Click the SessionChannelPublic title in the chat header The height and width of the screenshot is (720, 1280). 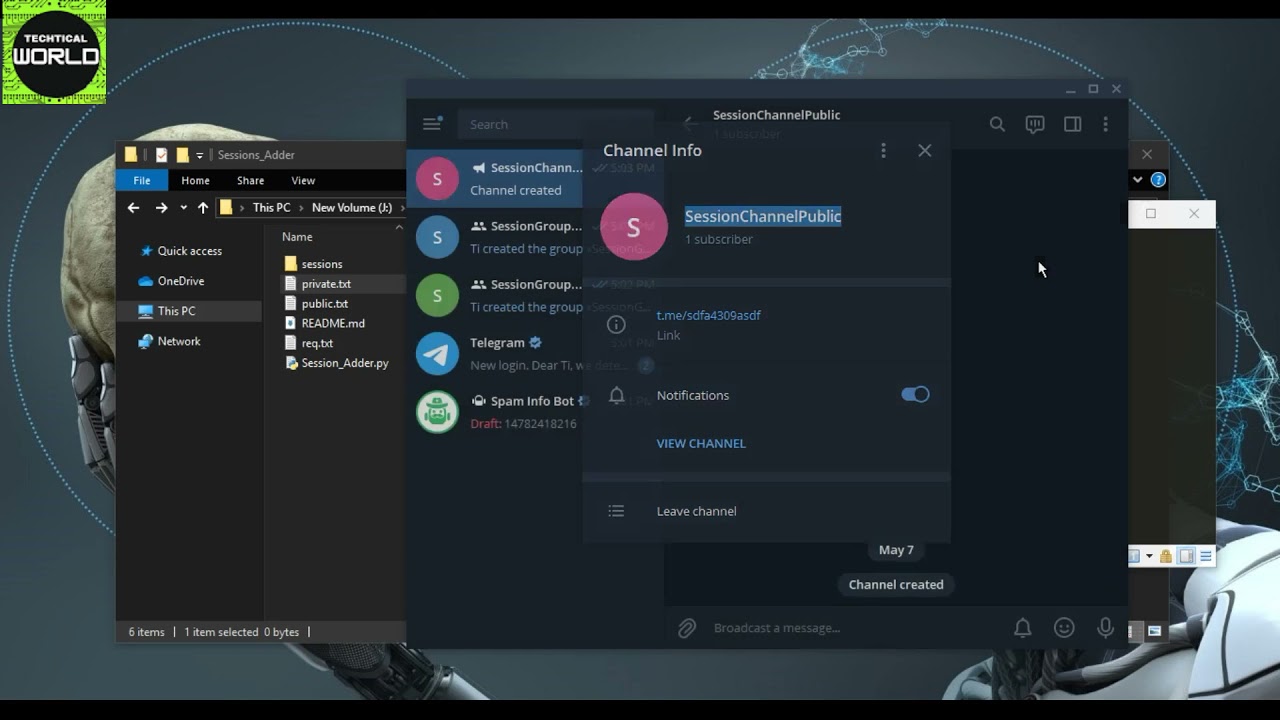tap(776, 115)
